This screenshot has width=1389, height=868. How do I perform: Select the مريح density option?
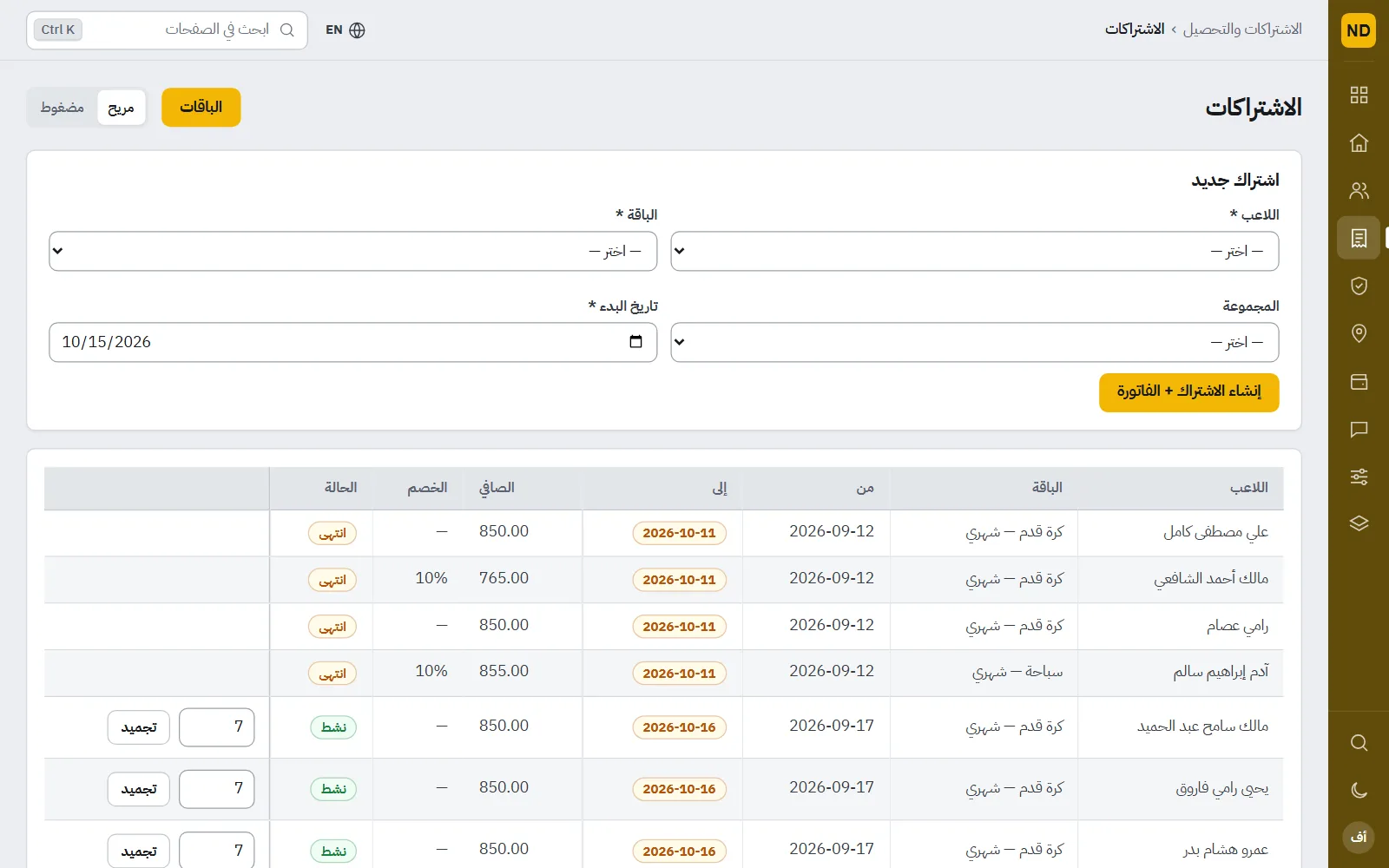(121, 108)
